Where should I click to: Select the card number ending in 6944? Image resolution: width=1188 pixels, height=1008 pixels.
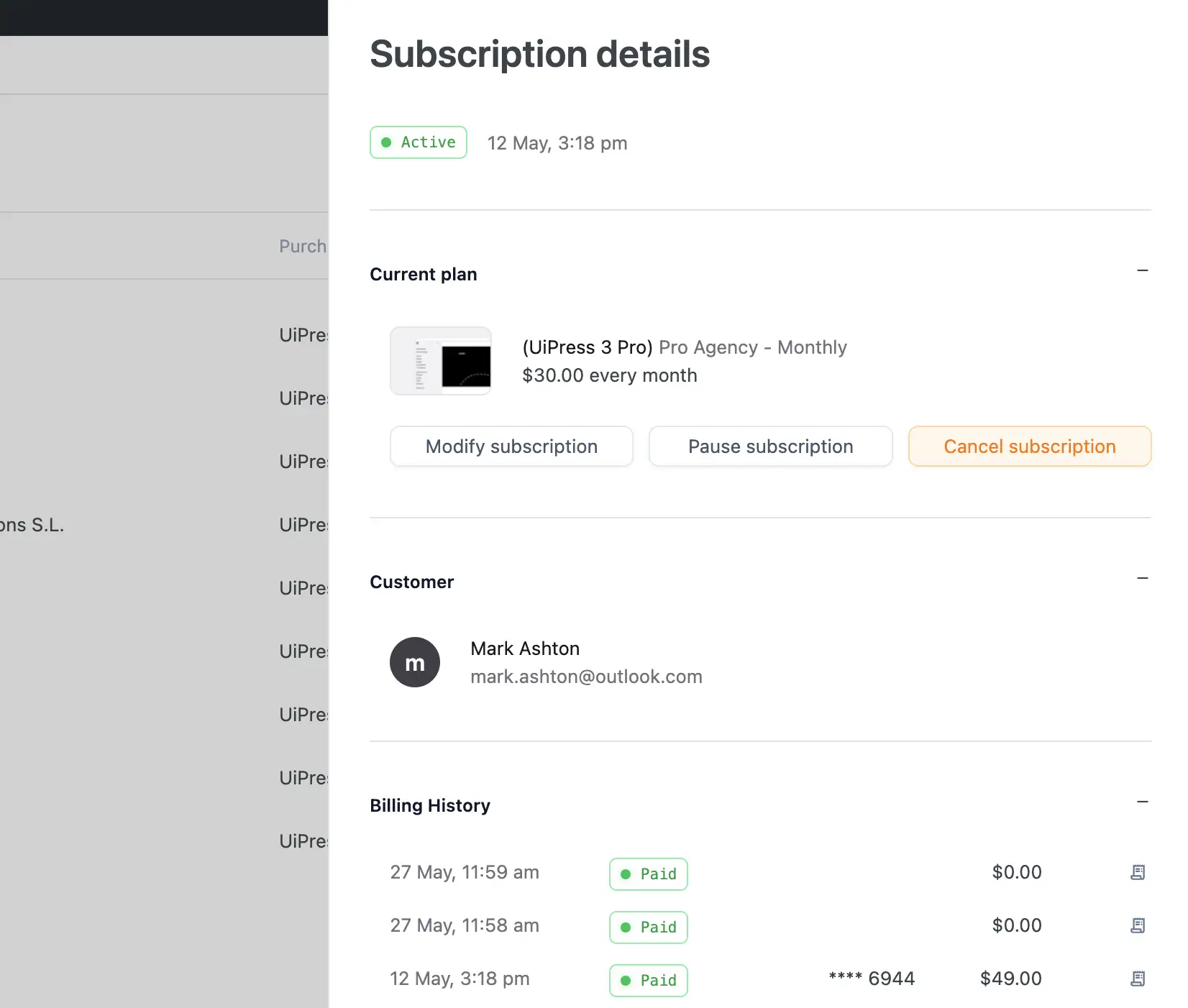coord(872,979)
